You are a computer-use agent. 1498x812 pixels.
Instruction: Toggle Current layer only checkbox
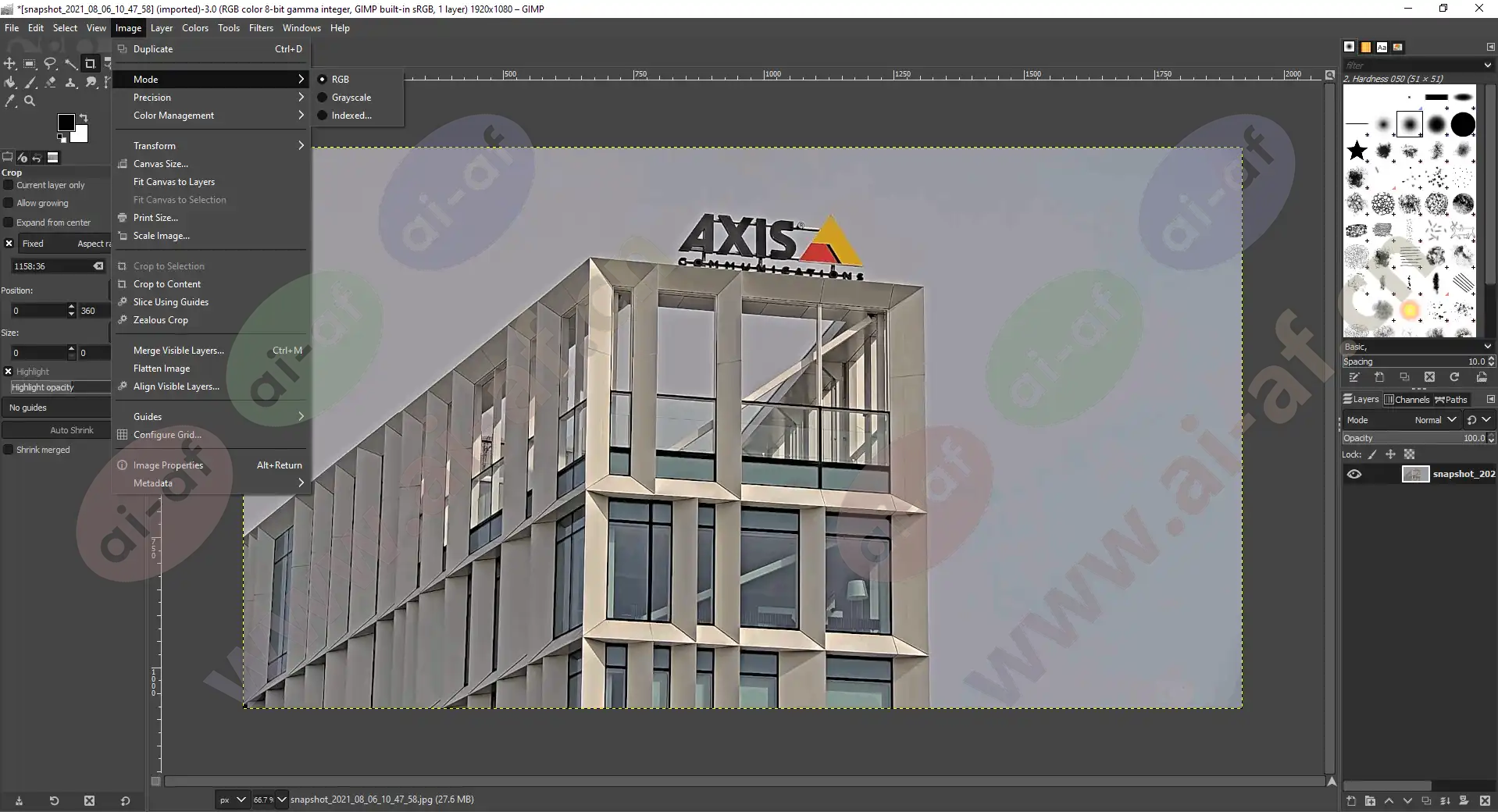click(x=9, y=185)
